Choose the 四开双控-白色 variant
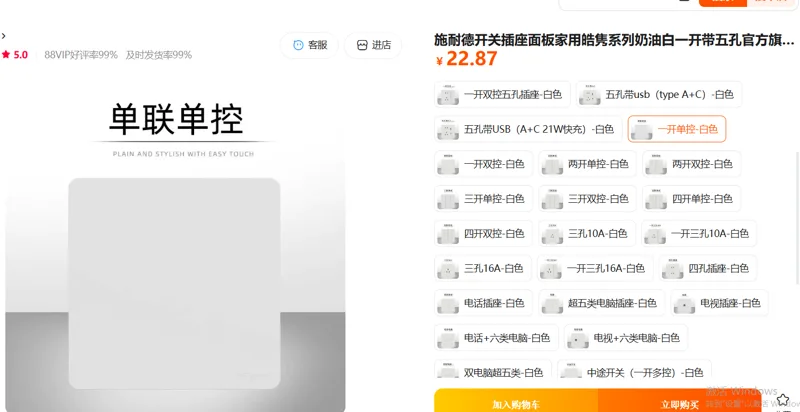This screenshot has height=412, width=800. [x=483, y=233]
